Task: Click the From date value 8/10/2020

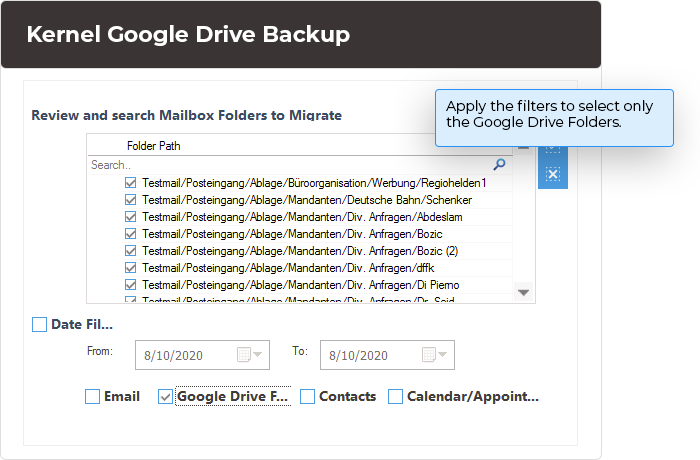Action: tap(173, 355)
